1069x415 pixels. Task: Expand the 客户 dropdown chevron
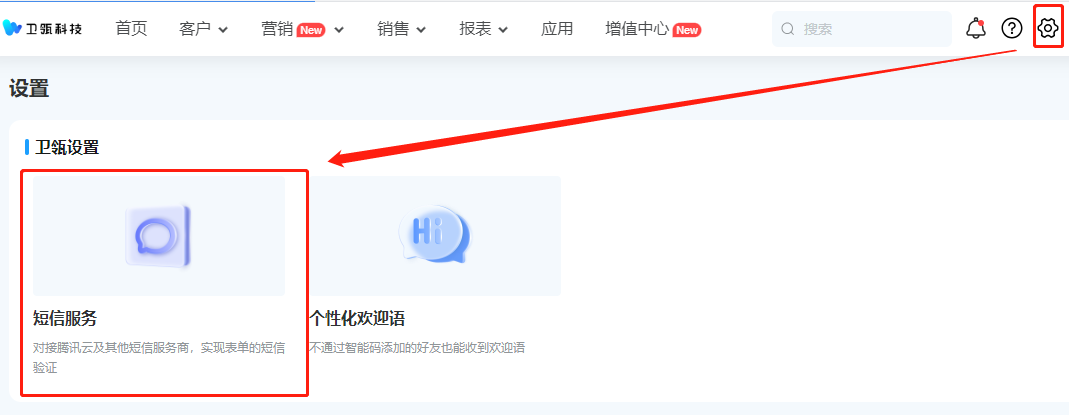pyautogui.click(x=222, y=30)
